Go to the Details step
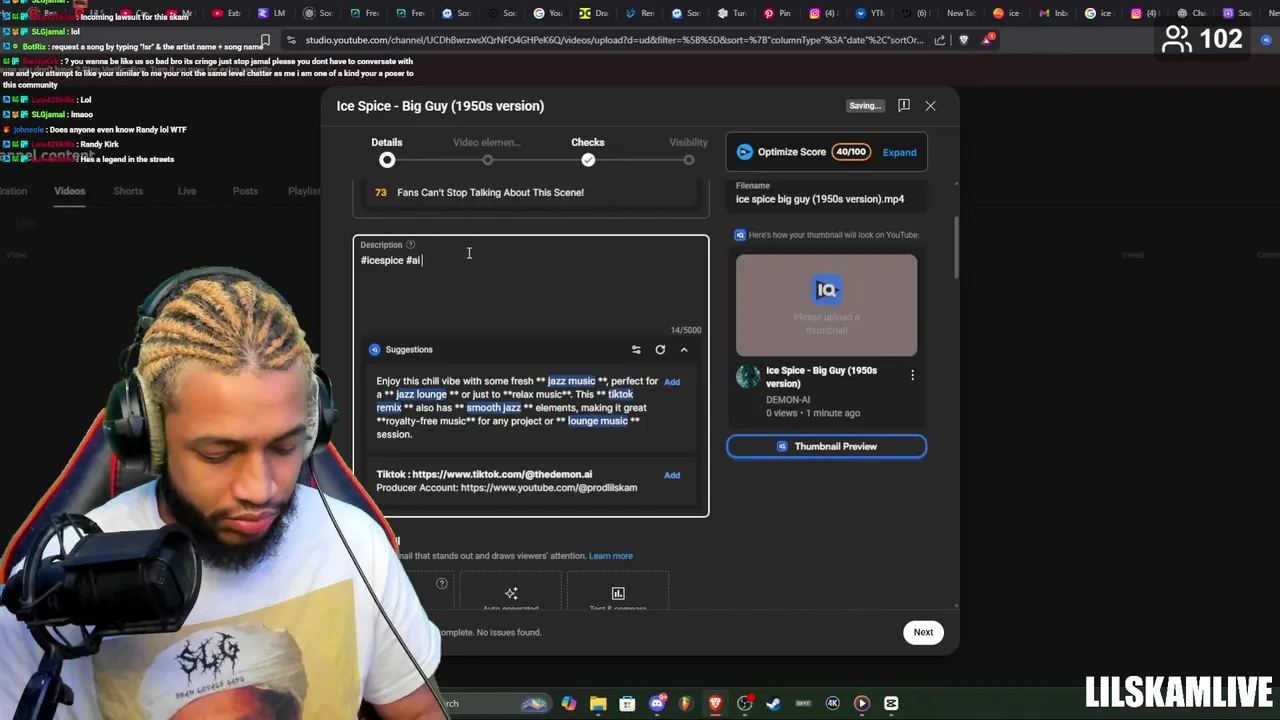This screenshot has width=1280, height=720. tap(387, 151)
